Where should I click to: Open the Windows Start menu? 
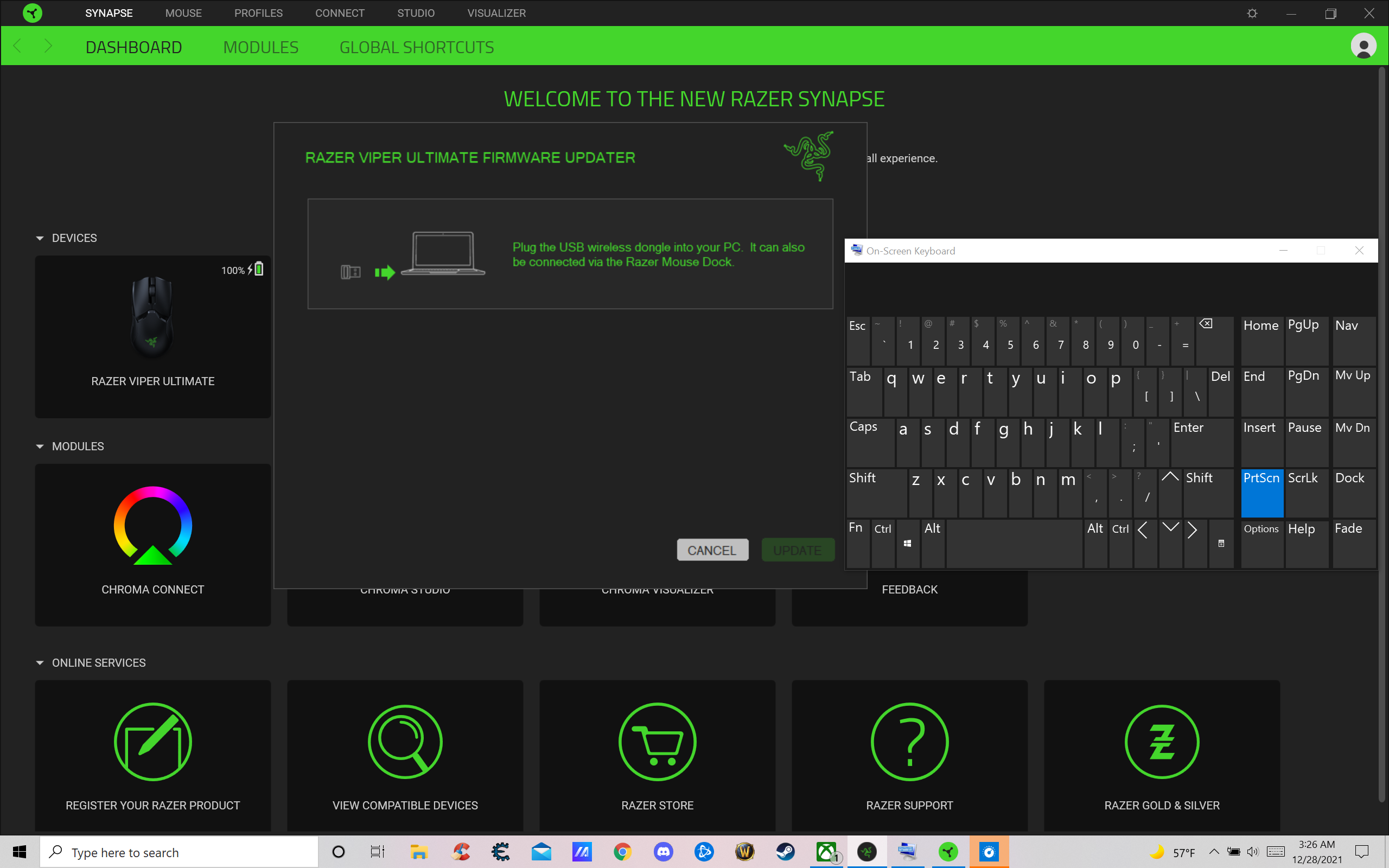(20, 852)
